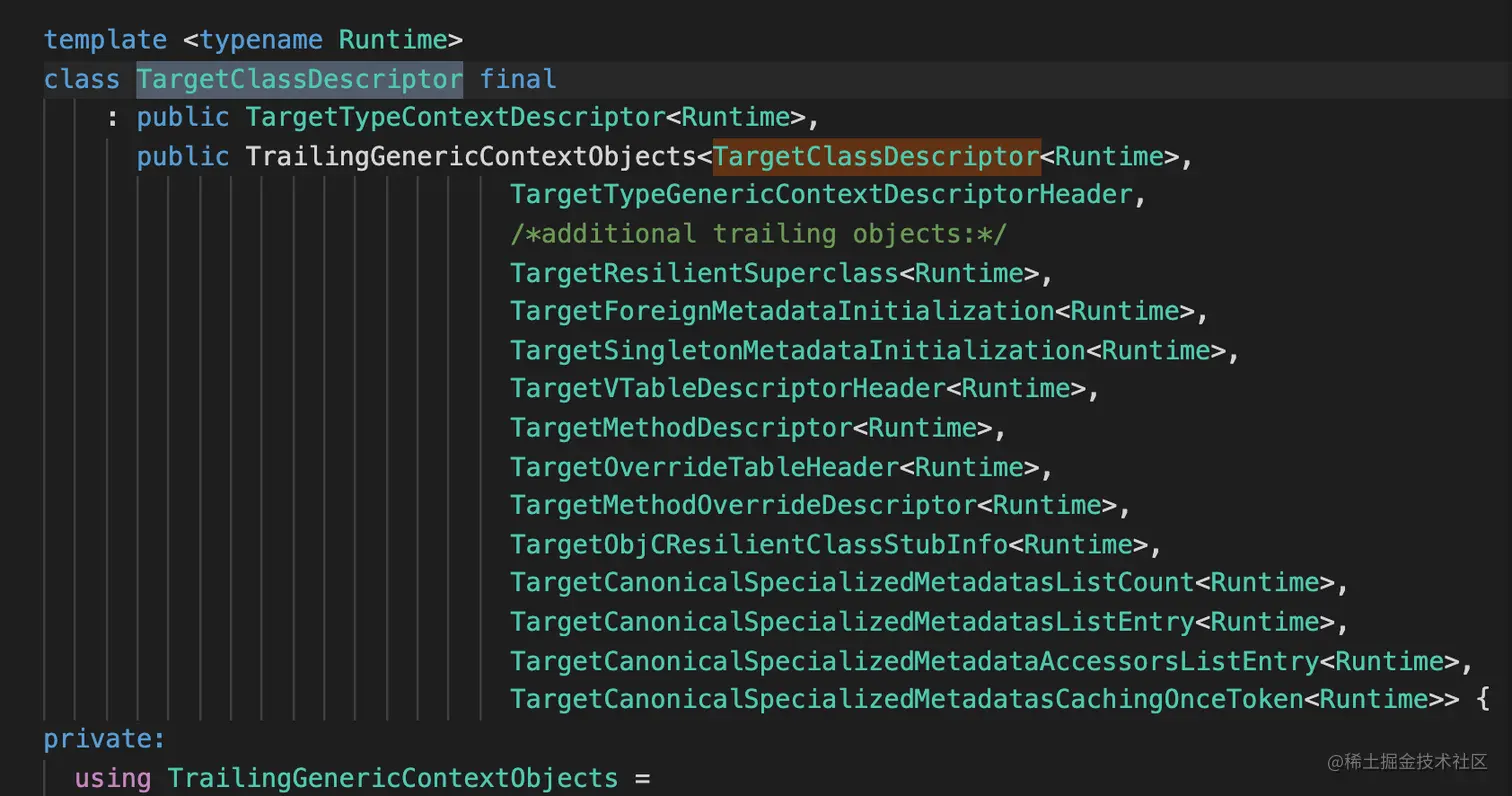Image resolution: width=1512 pixels, height=796 pixels.
Task: Click the selected TargetClassDescriptor class name after 'class'
Action: pyautogui.click(x=299, y=78)
